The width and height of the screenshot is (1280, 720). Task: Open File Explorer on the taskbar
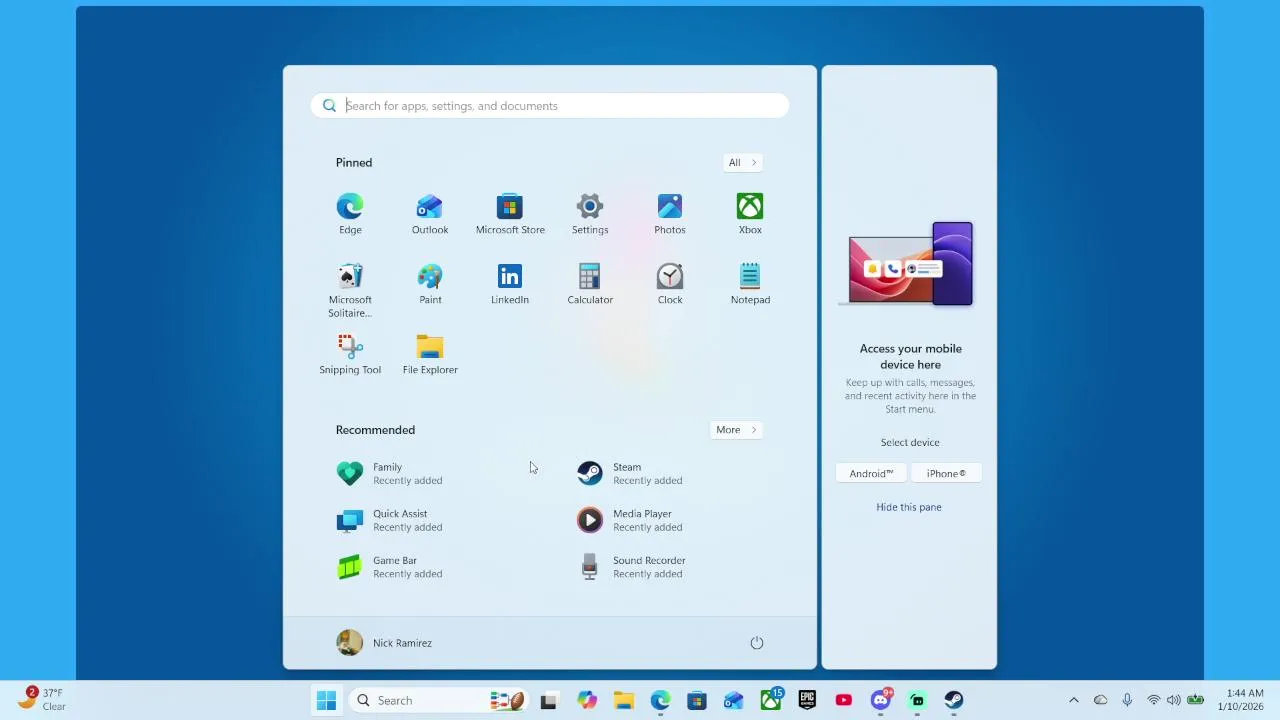click(624, 701)
